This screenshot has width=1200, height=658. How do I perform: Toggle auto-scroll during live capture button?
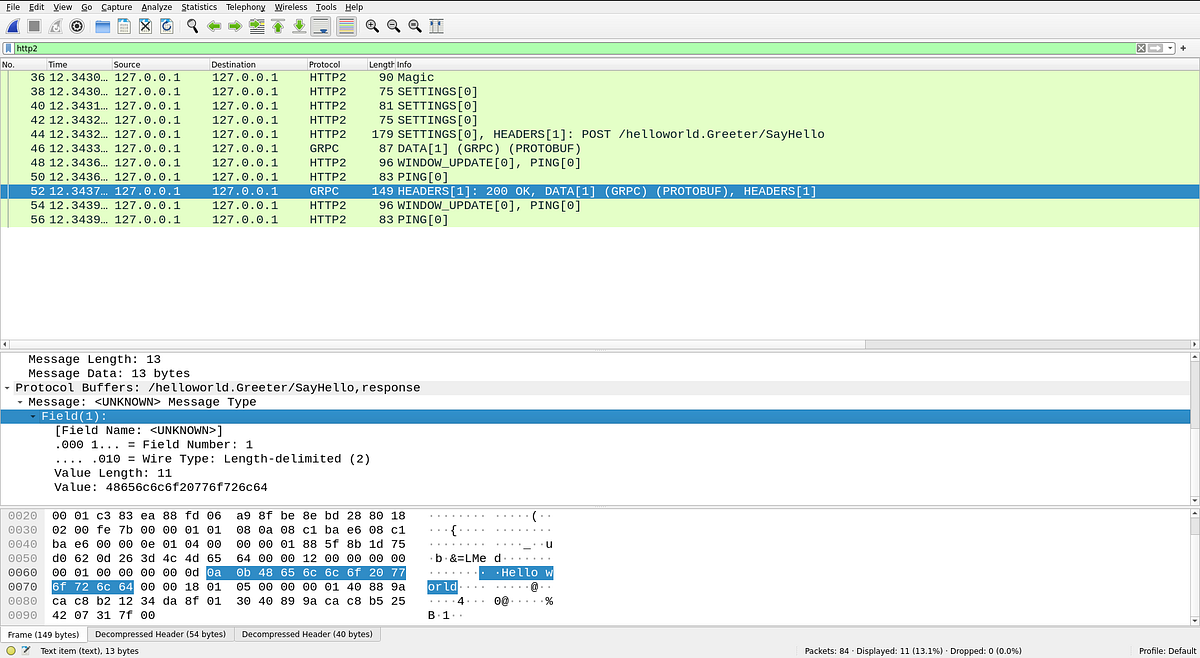[321, 26]
